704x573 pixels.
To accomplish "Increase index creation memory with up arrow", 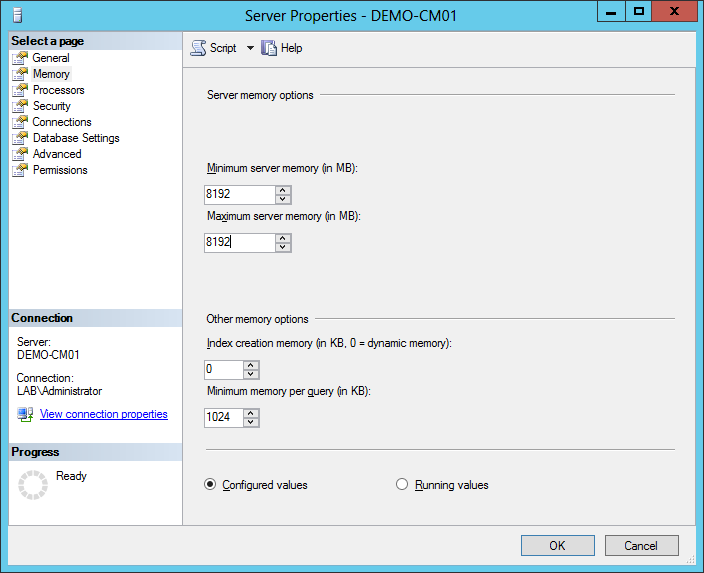I will 252,365.
